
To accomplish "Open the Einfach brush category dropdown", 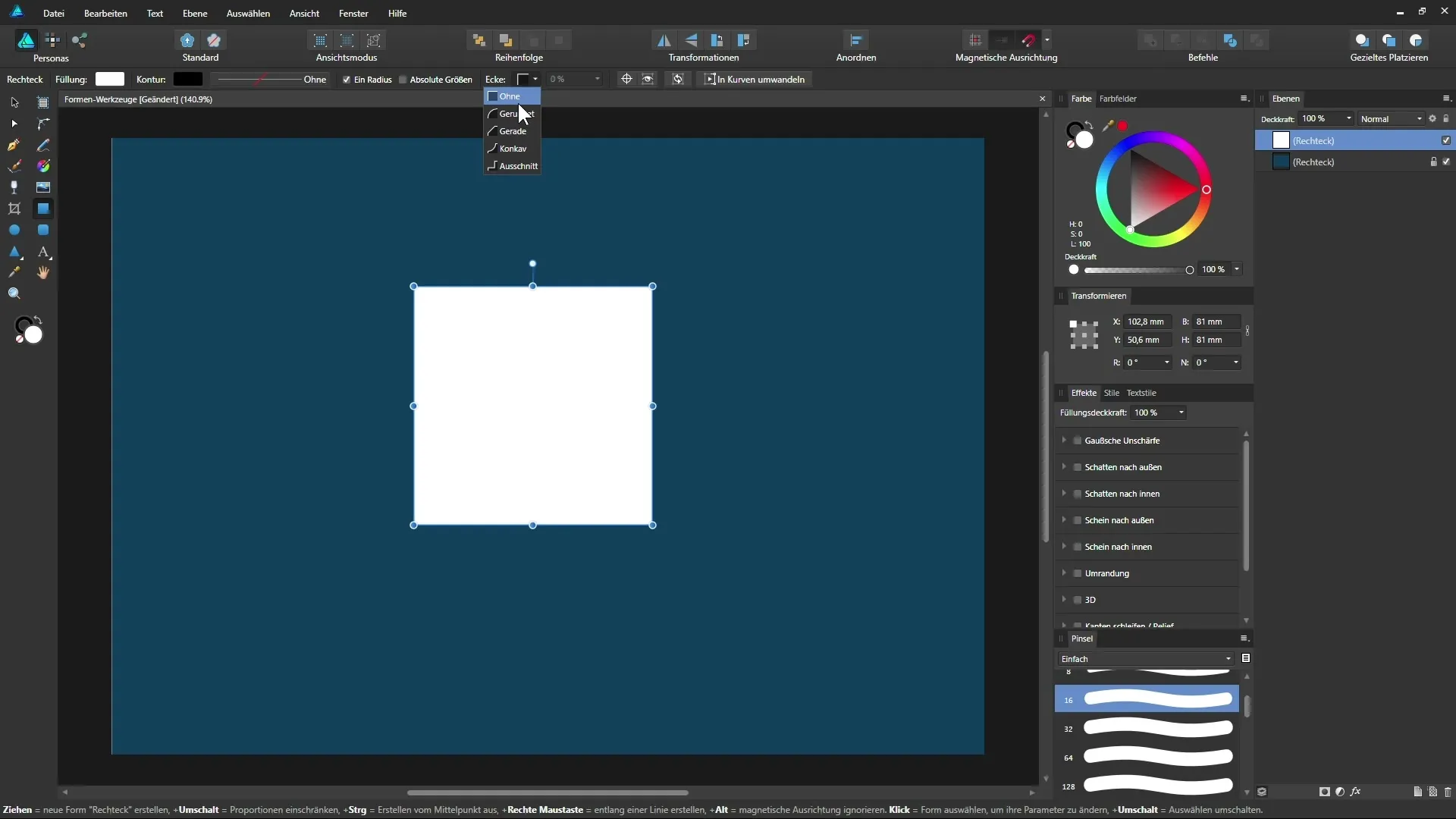I will [x=1146, y=659].
